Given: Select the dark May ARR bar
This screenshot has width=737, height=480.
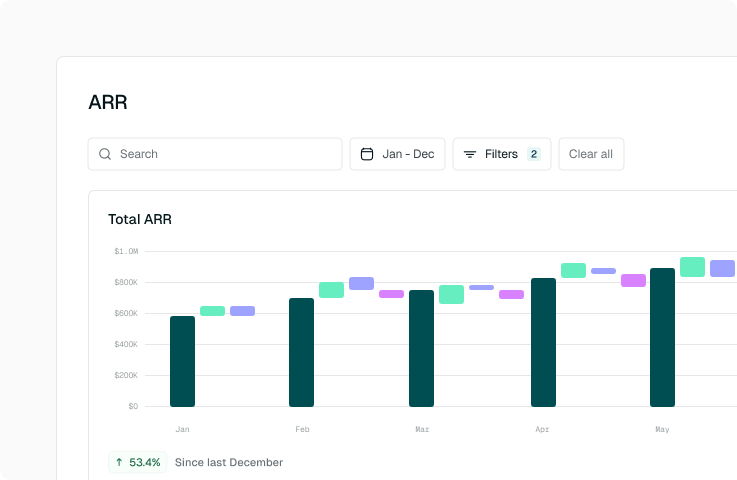Looking at the screenshot, I should click(x=662, y=337).
